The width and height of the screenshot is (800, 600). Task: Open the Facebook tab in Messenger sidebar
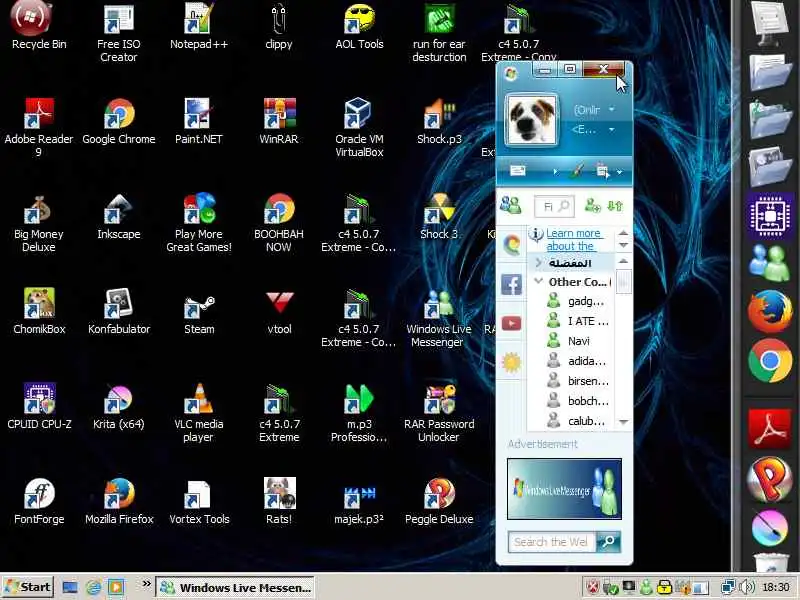[x=511, y=284]
